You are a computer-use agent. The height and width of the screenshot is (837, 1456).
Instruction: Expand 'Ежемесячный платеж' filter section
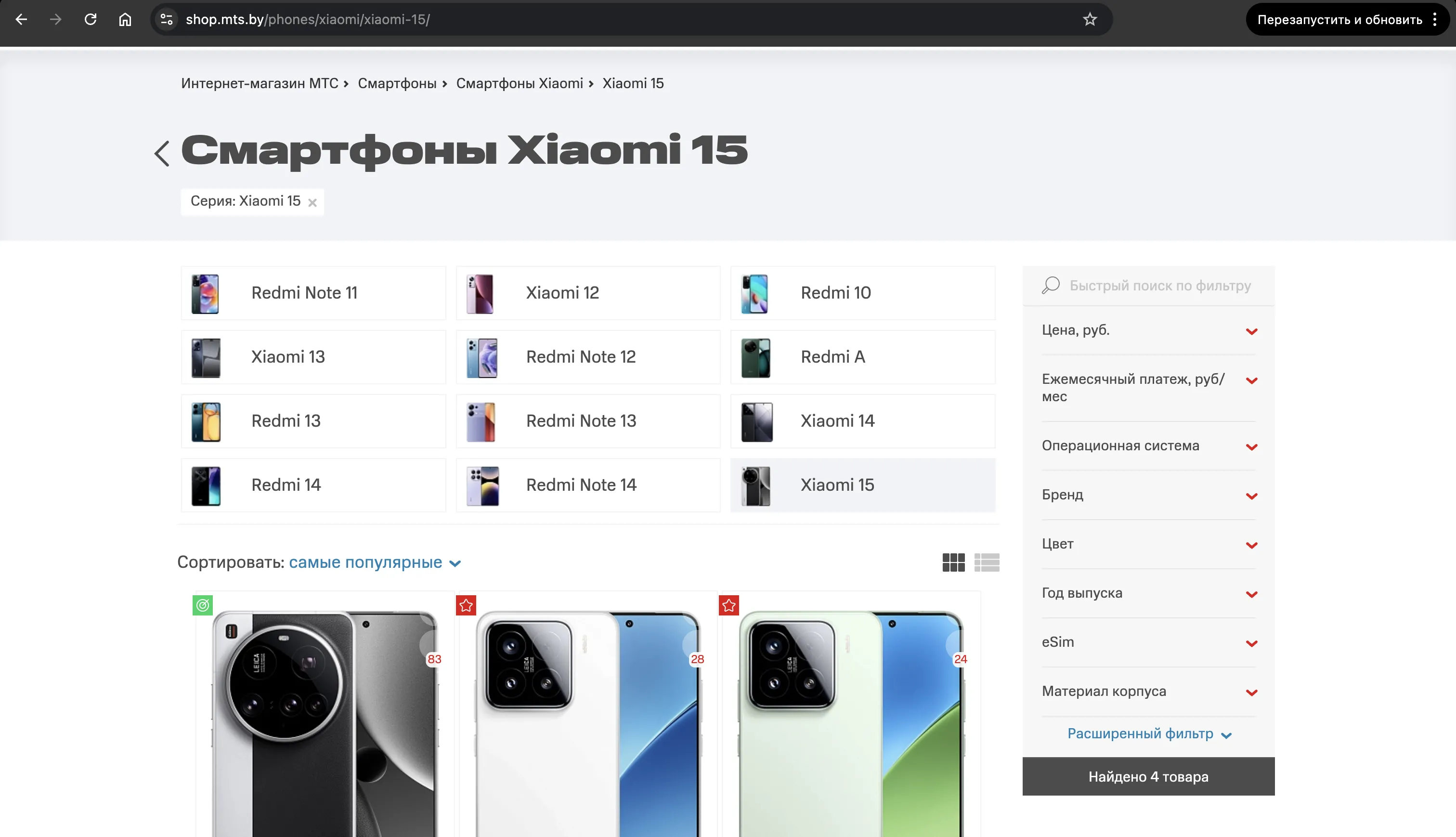[x=1149, y=388]
